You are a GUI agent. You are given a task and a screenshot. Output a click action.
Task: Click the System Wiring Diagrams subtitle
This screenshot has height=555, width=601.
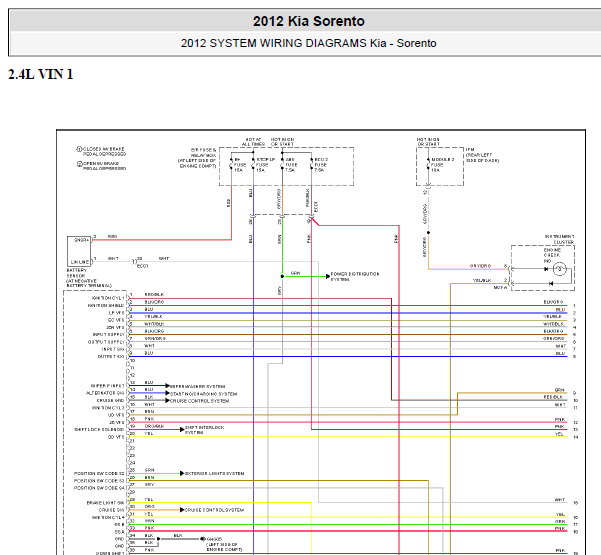point(308,43)
